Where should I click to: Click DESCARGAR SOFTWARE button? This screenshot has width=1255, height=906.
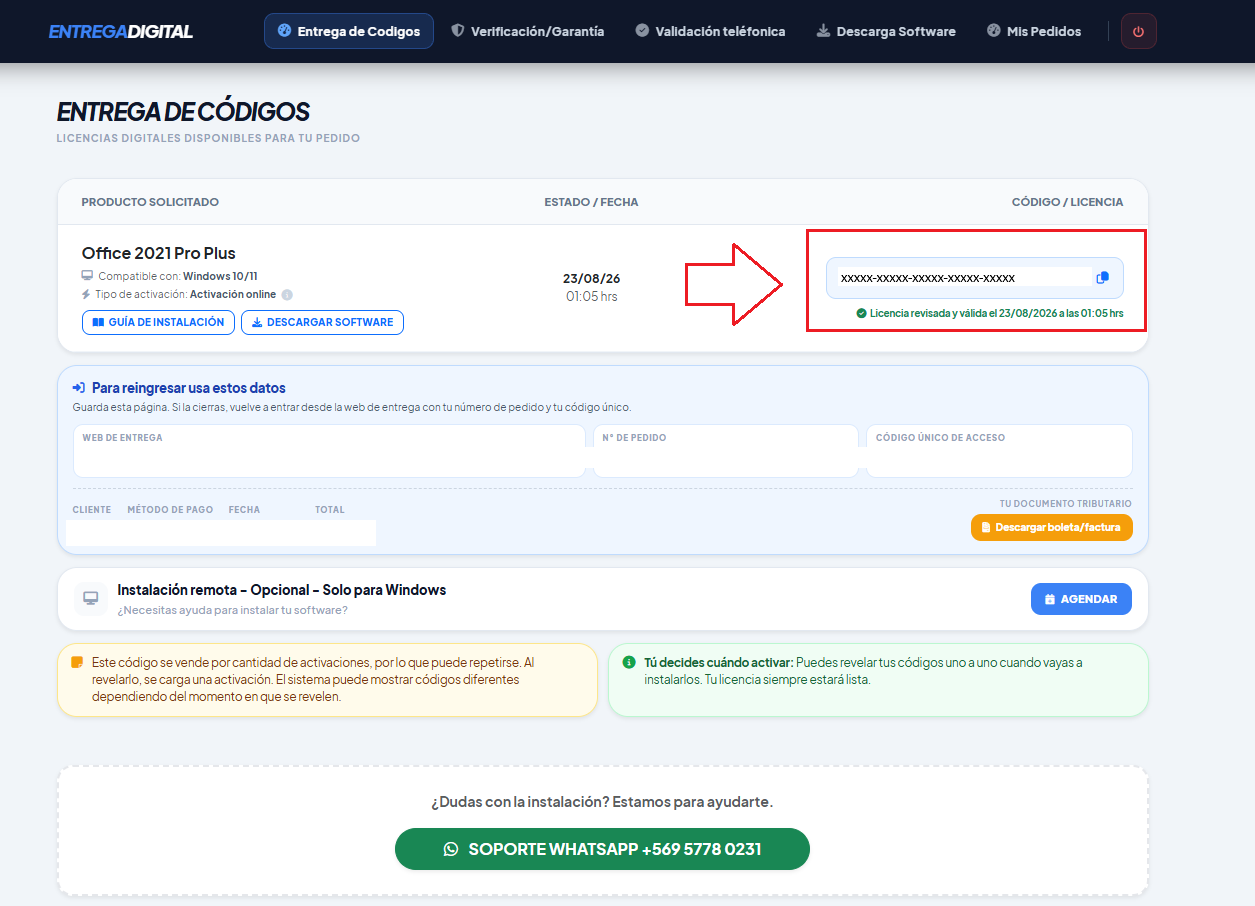point(322,322)
